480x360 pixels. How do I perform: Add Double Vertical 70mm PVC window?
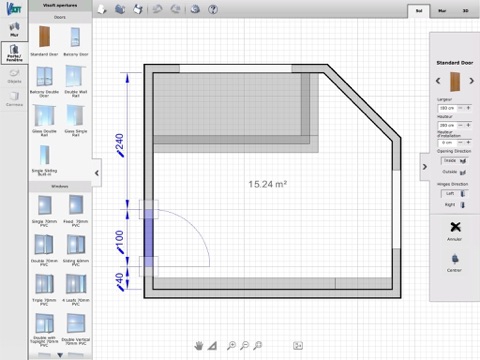coord(76,329)
